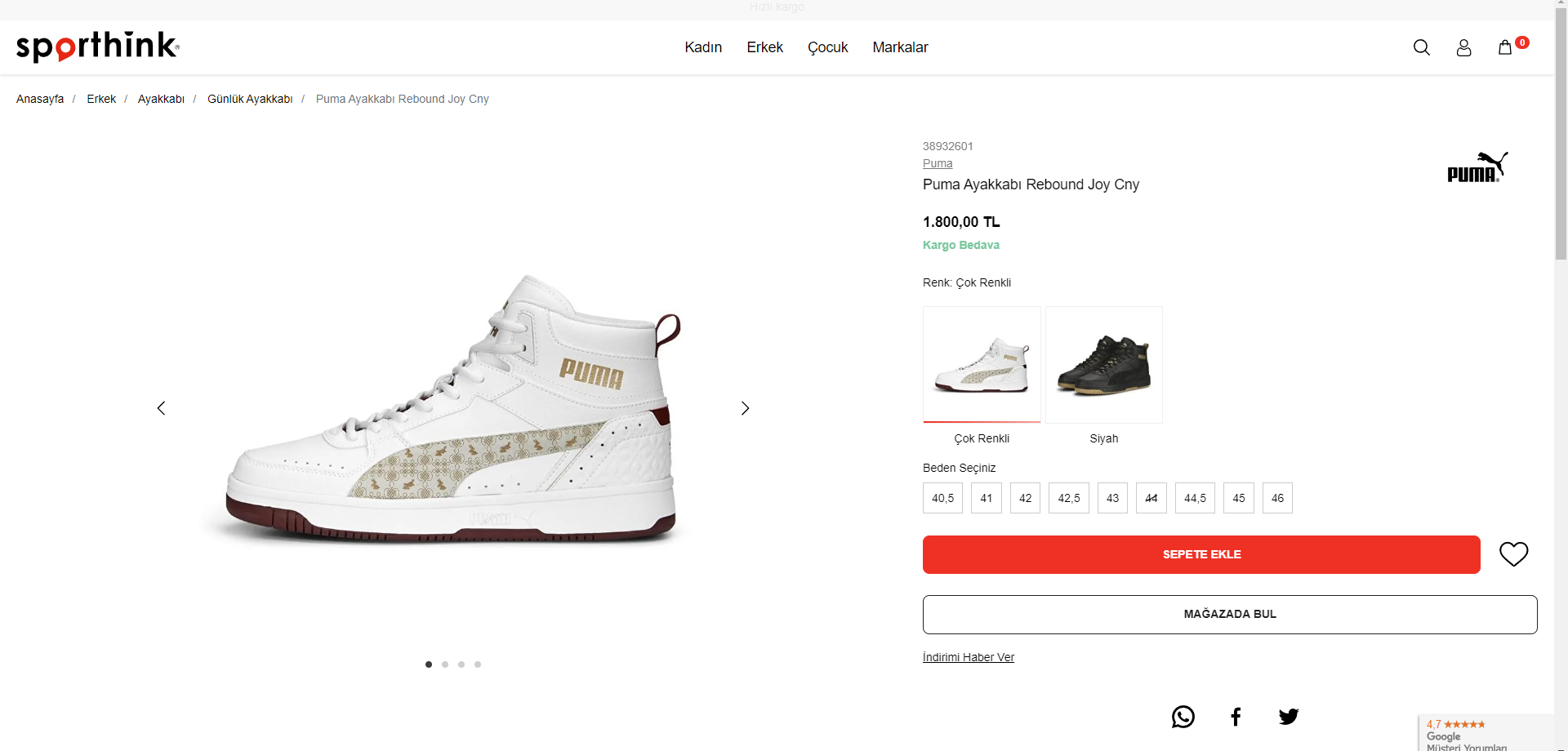Select the Siyah color variant
The height and width of the screenshot is (751, 1568).
click(x=1103, y=365)
